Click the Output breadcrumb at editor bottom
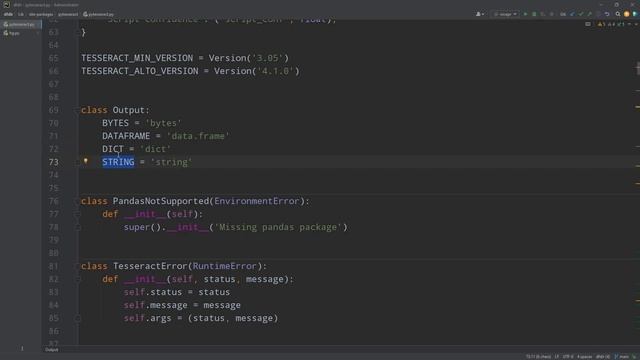 tap(51, 350)
